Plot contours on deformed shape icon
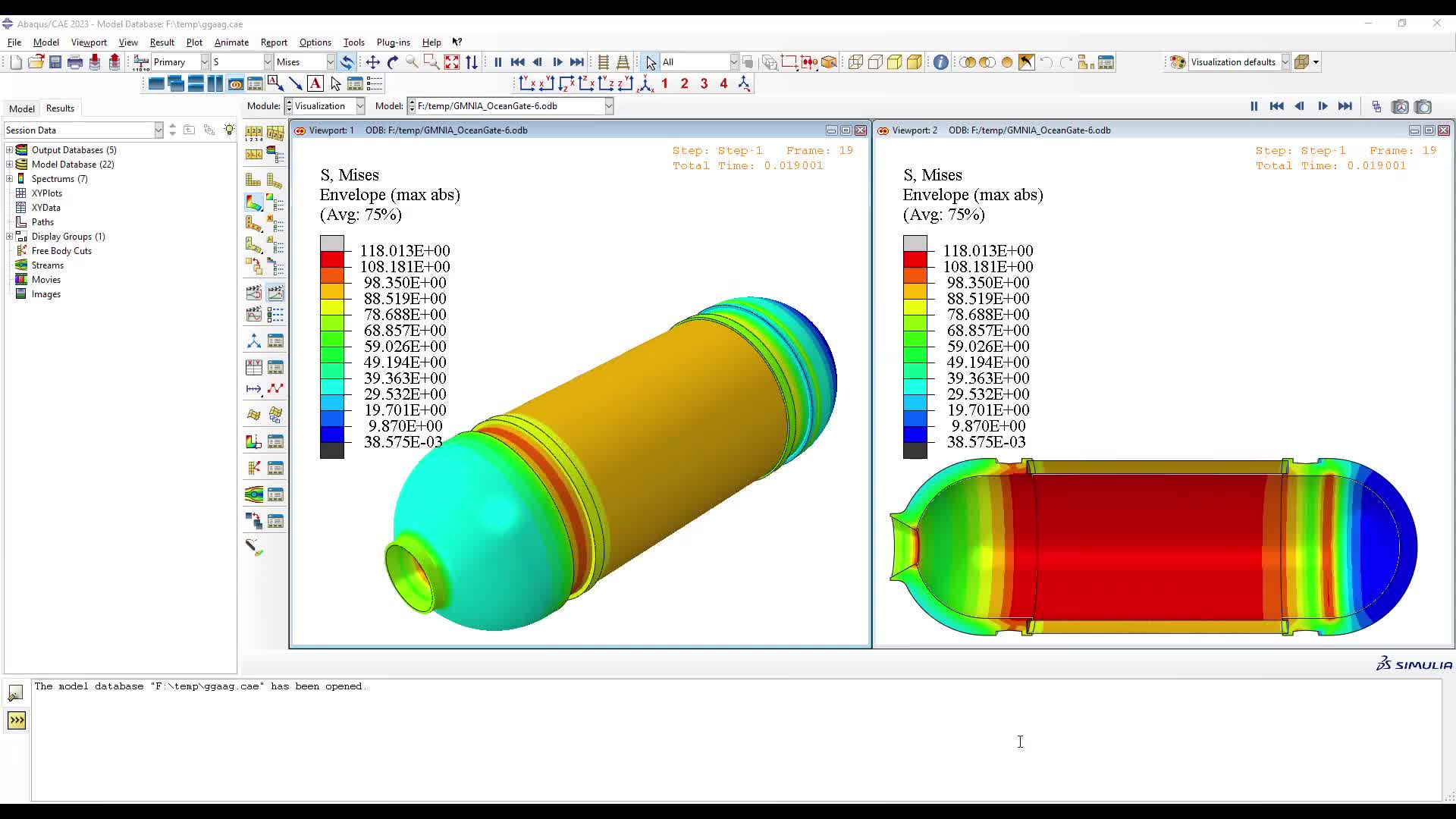The image size is (1456, 819). pyautogui.click(x=254, y=202)
